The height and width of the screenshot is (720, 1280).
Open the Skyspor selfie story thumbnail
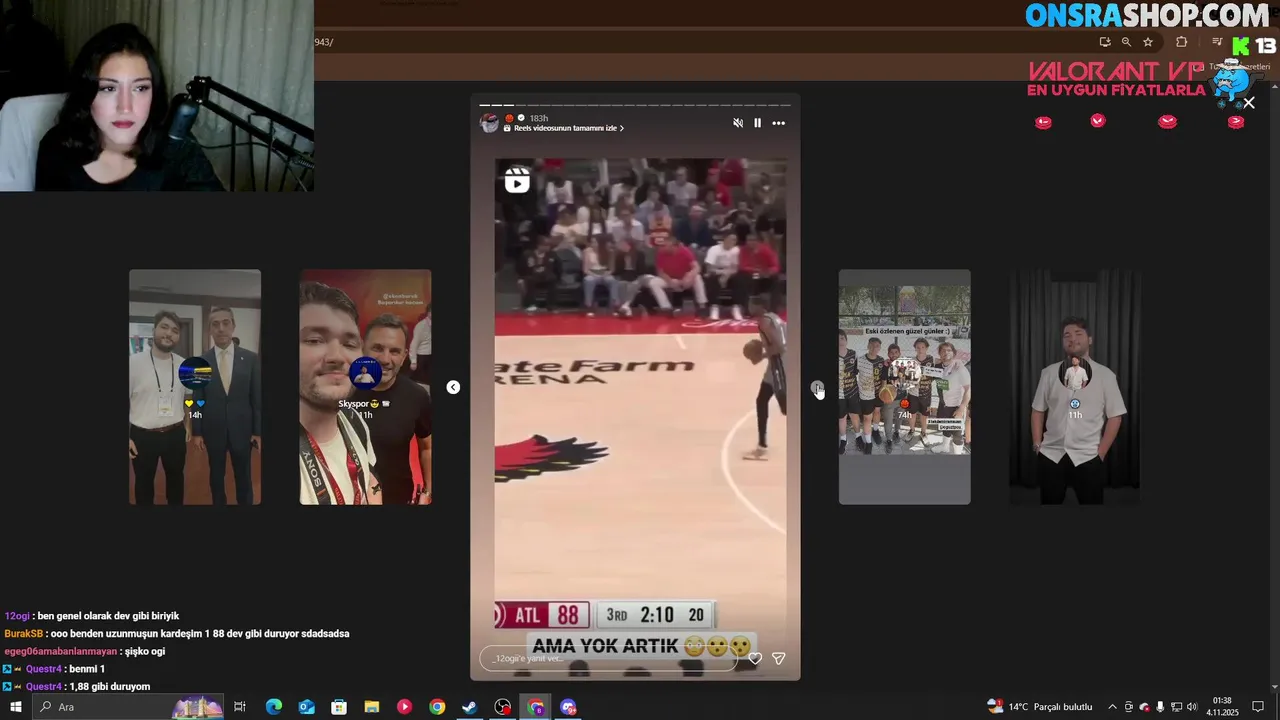pyautogui.click(x=366, y=387)
